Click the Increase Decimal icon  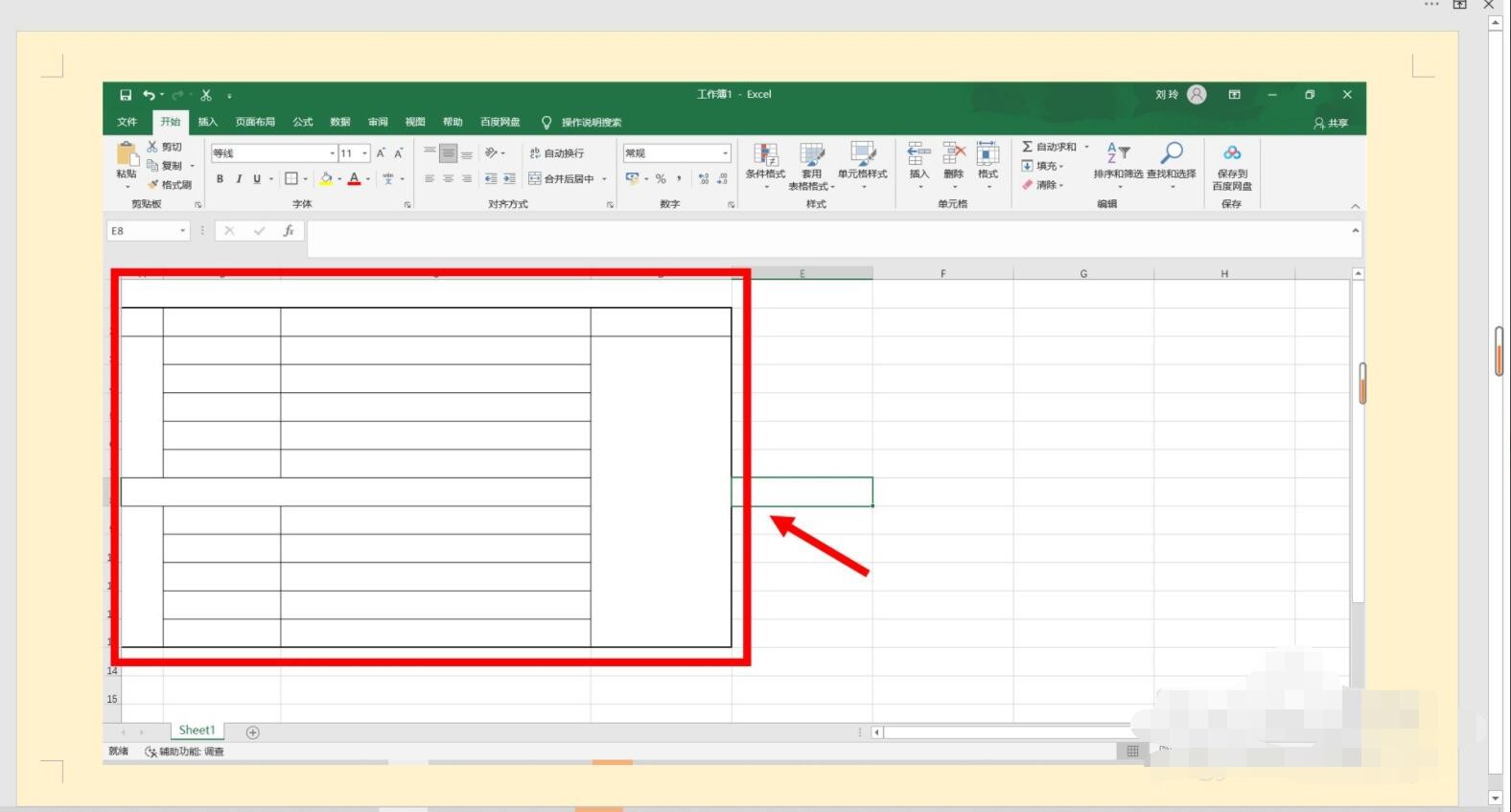pyautogui.click(x=704, y=179)
